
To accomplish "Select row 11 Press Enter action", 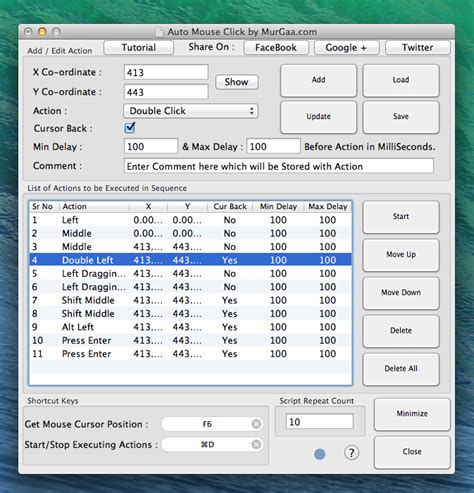I will [190, 354].
